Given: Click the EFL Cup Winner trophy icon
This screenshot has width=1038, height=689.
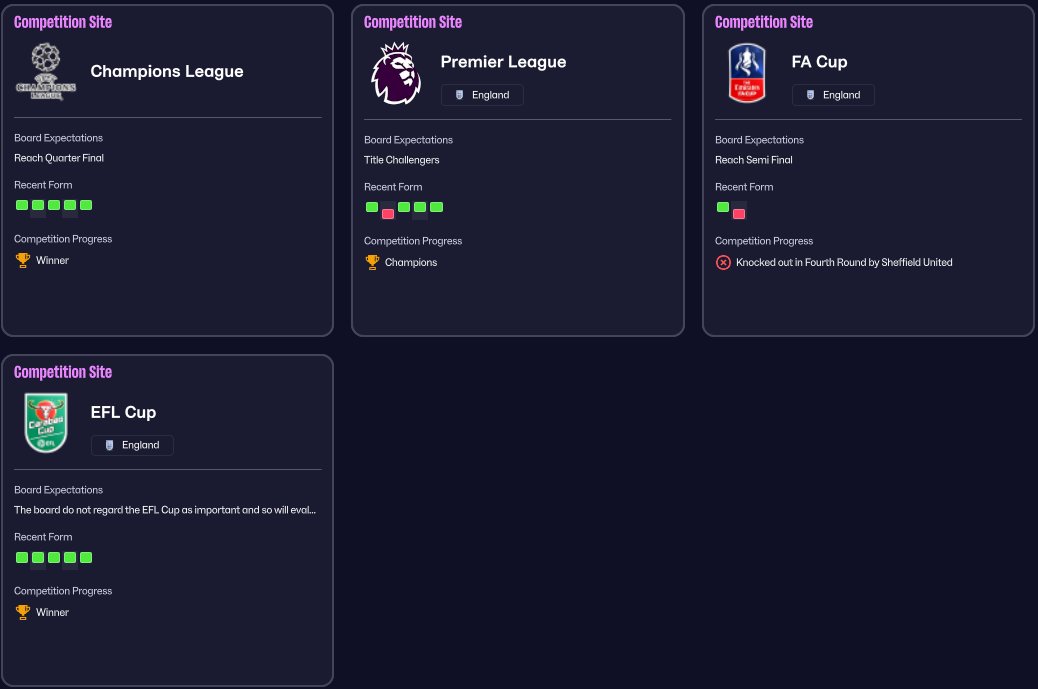Looking at the screenshot, I should 23,612.
